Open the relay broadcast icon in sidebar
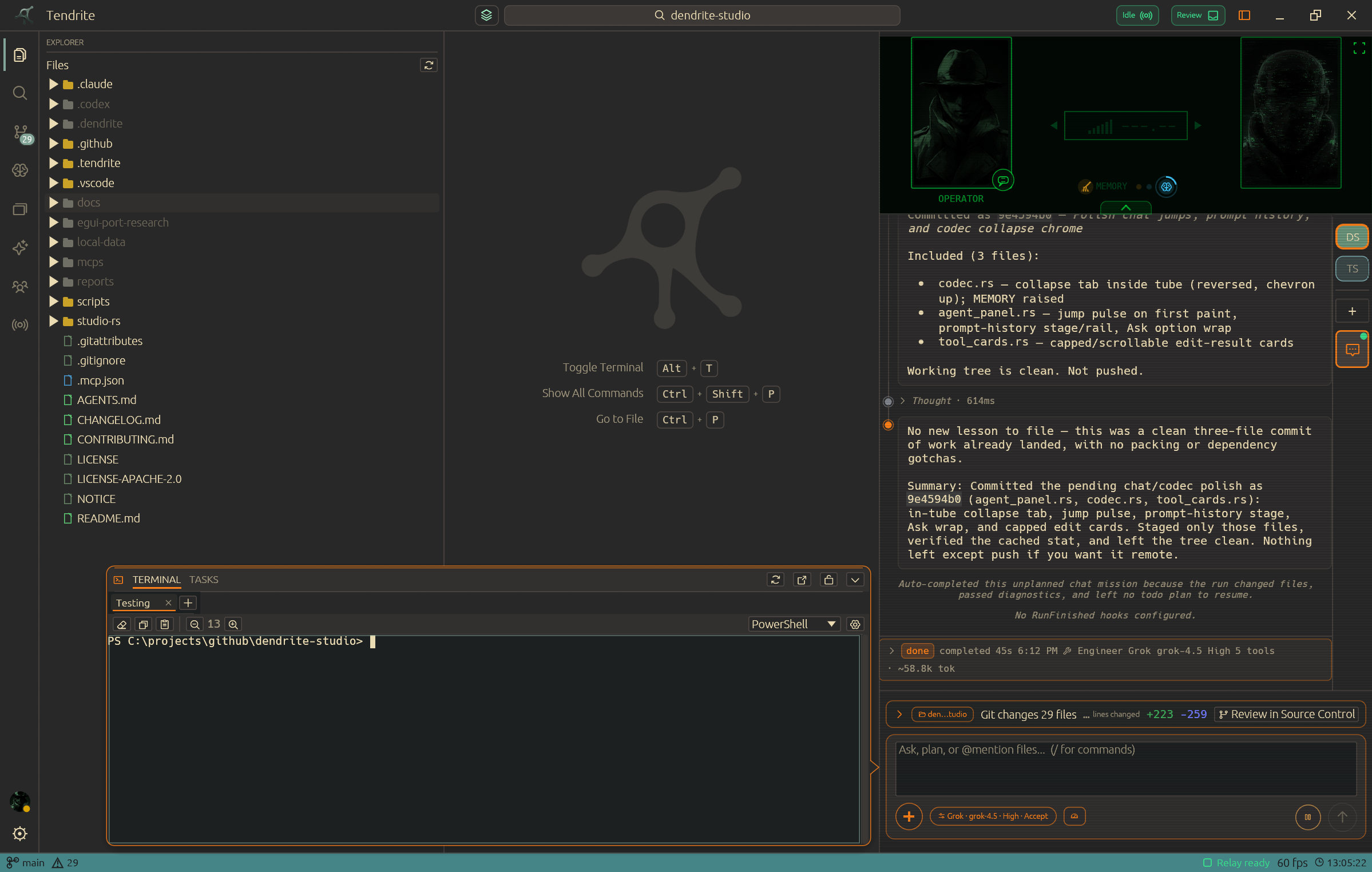 pyautogui.click(x=20, y=325)
